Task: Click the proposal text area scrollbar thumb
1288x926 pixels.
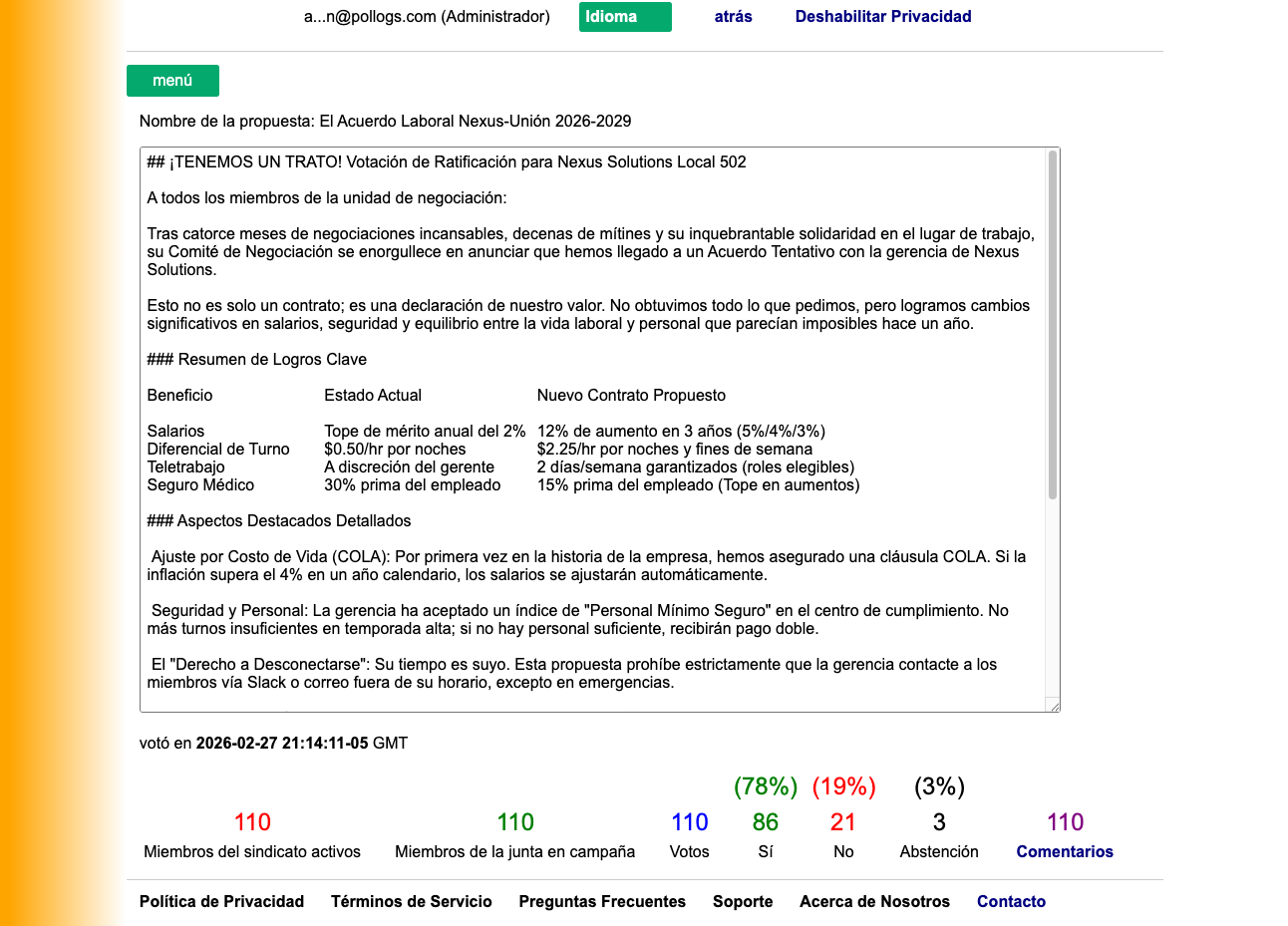Action: (x=1052, y=325)
